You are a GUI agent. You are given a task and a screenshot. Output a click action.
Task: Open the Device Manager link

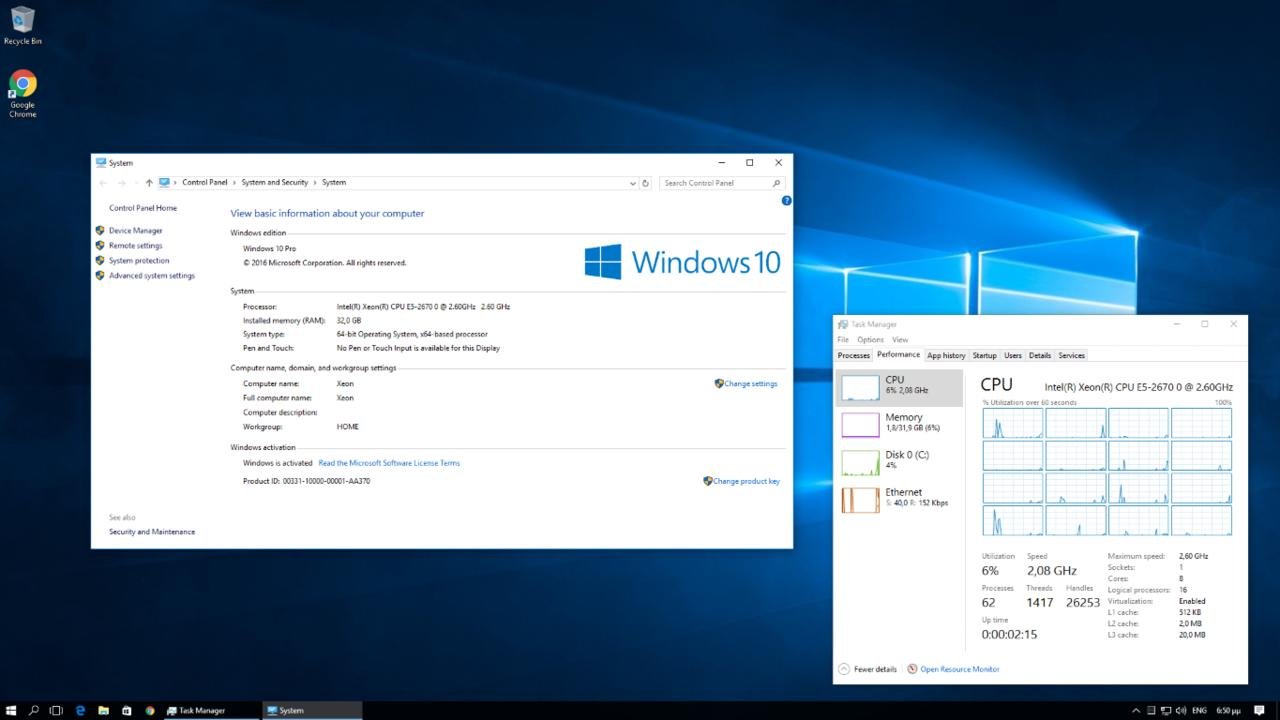[x=135, y=231]
